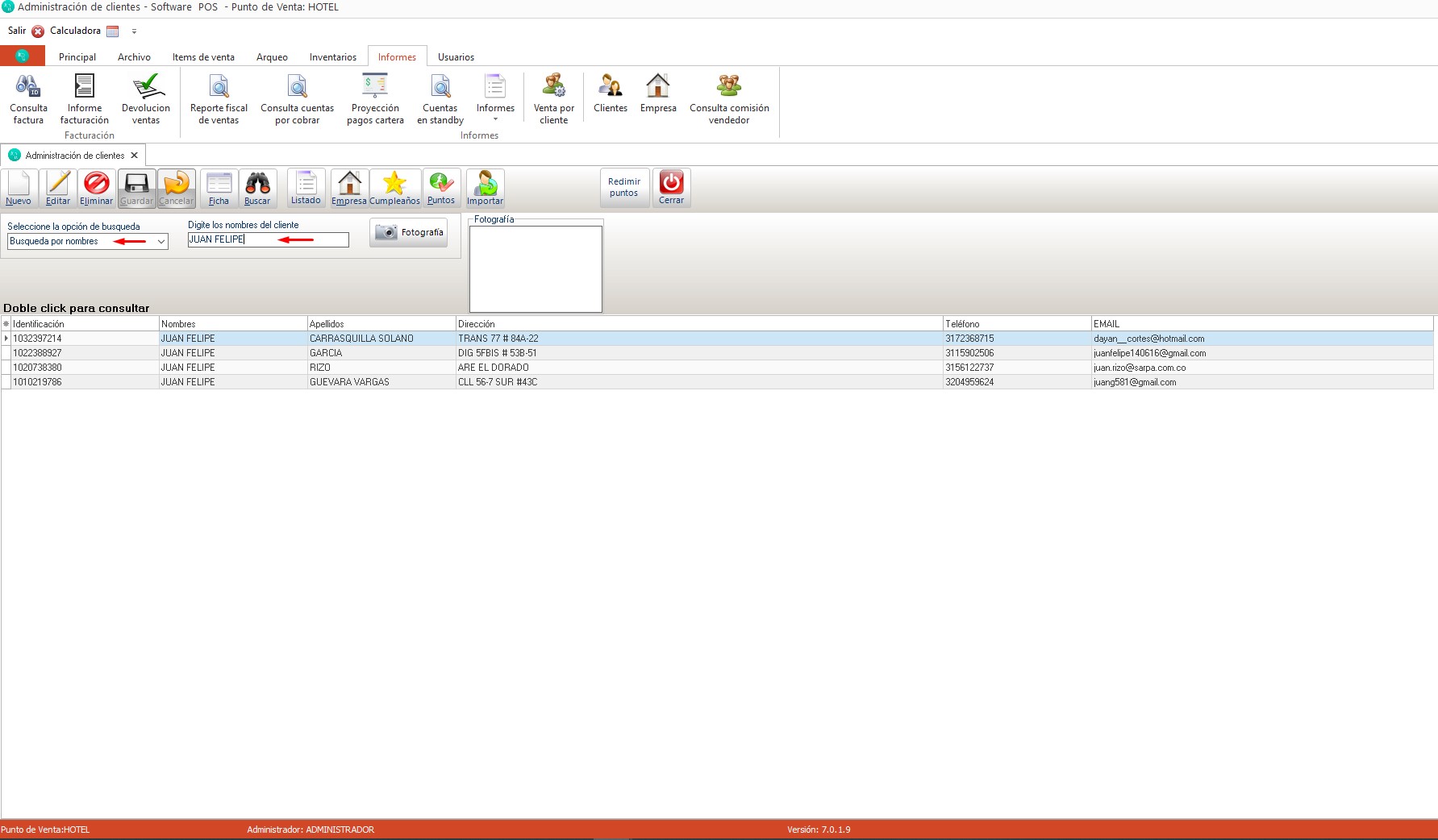
Task: Open Venta por cliente report
Action: [x=554, y=98]
